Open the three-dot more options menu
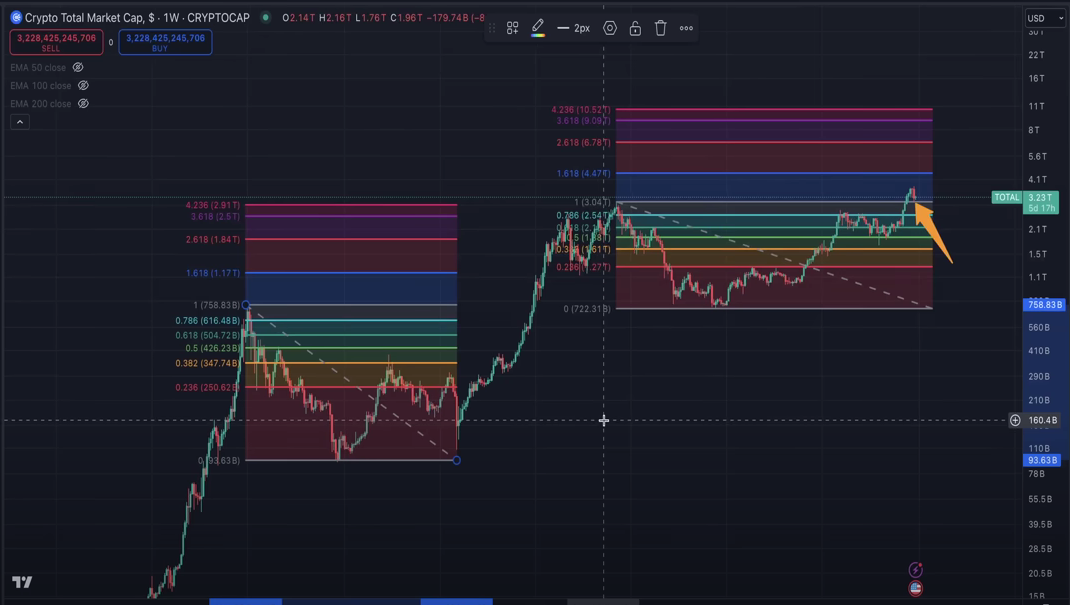1070x605 pixels. click(686, 28)
